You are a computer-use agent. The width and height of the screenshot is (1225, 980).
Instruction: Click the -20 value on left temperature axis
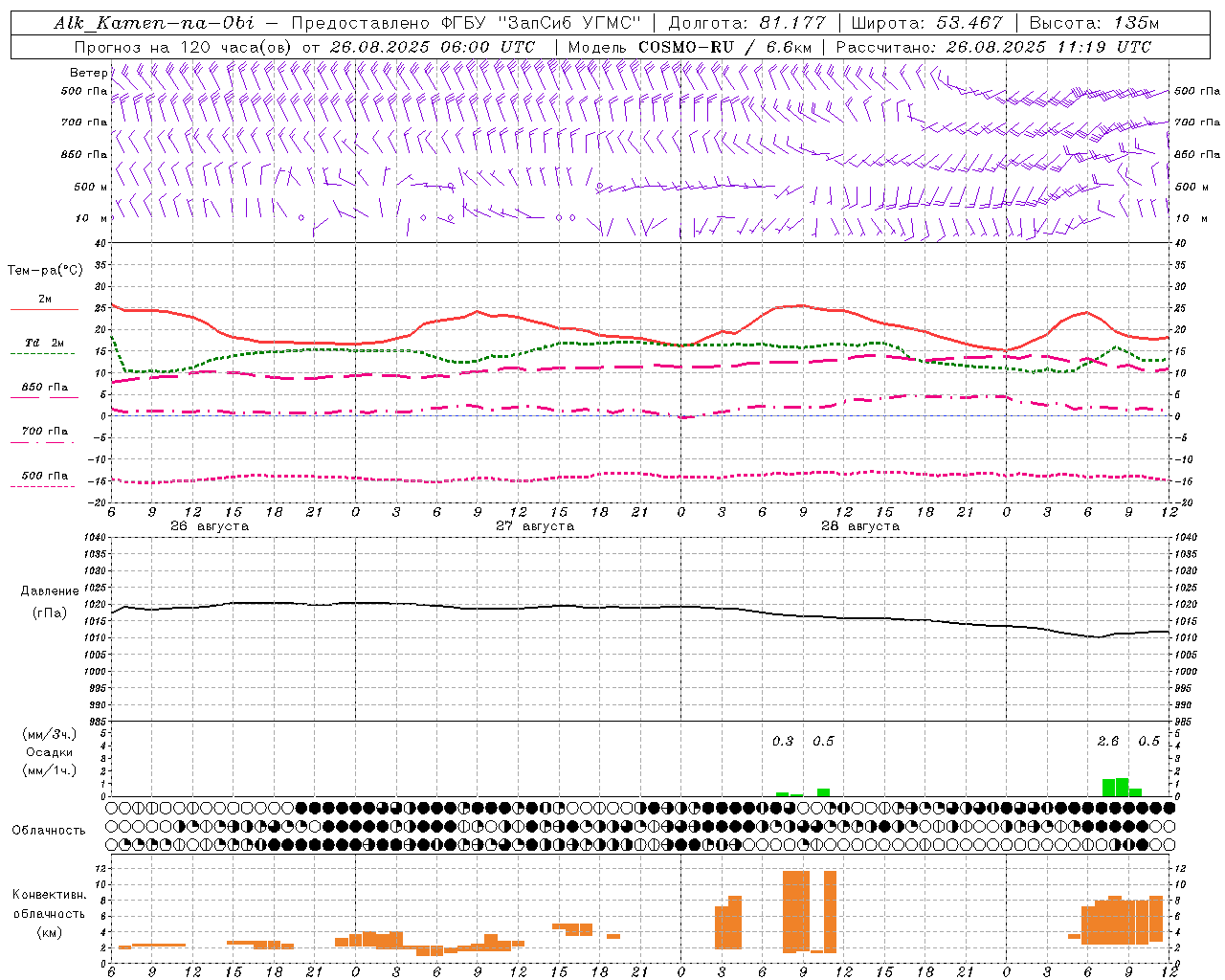coord(99,502)
